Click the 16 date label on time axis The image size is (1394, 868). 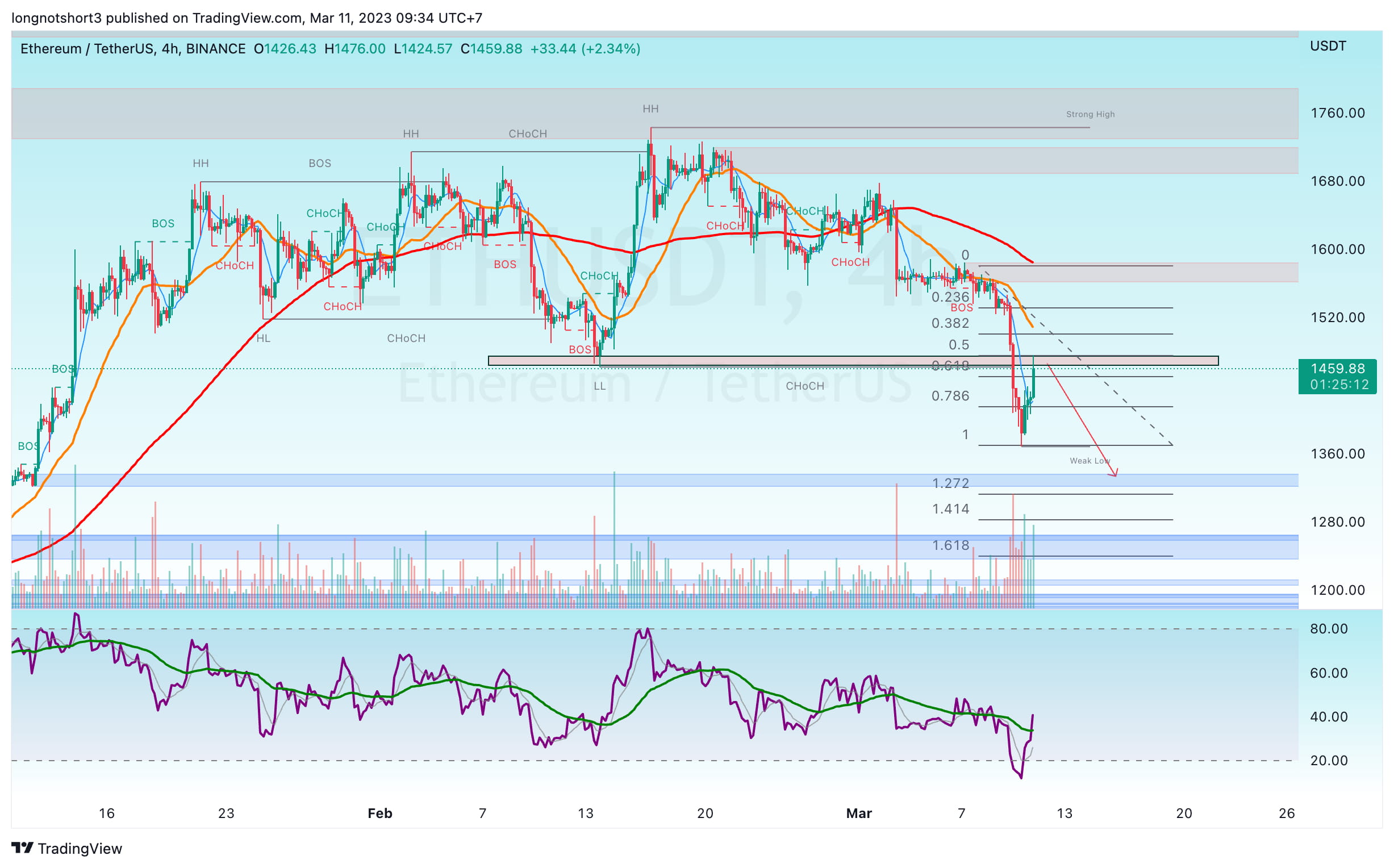(107, 813)
